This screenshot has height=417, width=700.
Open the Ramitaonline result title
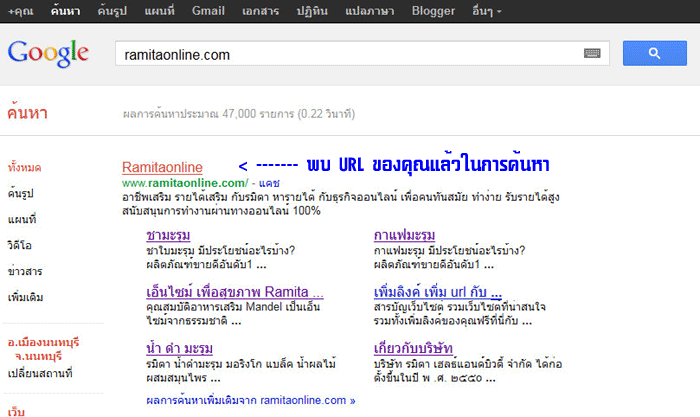[162, 167]
